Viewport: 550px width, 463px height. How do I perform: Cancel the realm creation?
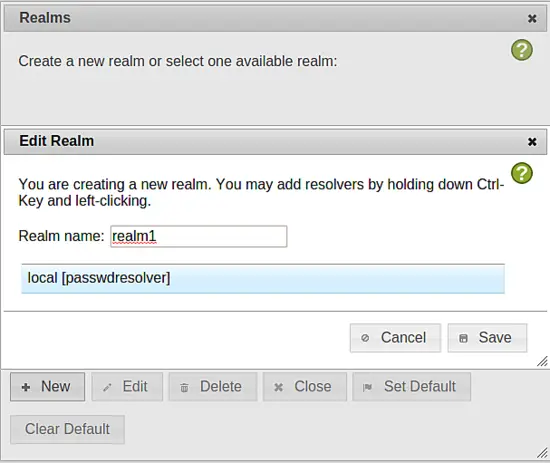coord(395,338)
